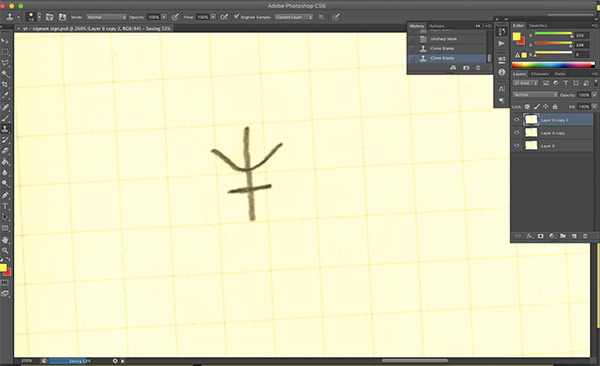
Task: Add a layer mask from Layers footer
Action: [540, 236]
